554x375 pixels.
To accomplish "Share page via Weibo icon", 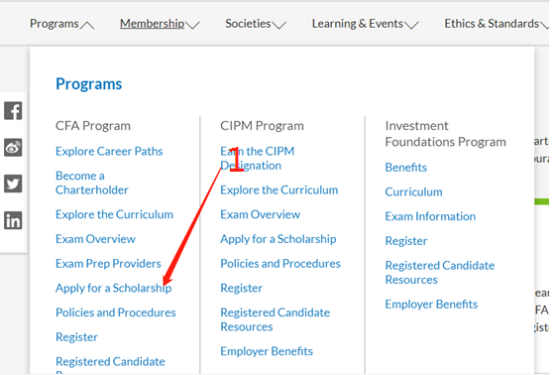I will [13, 147].
